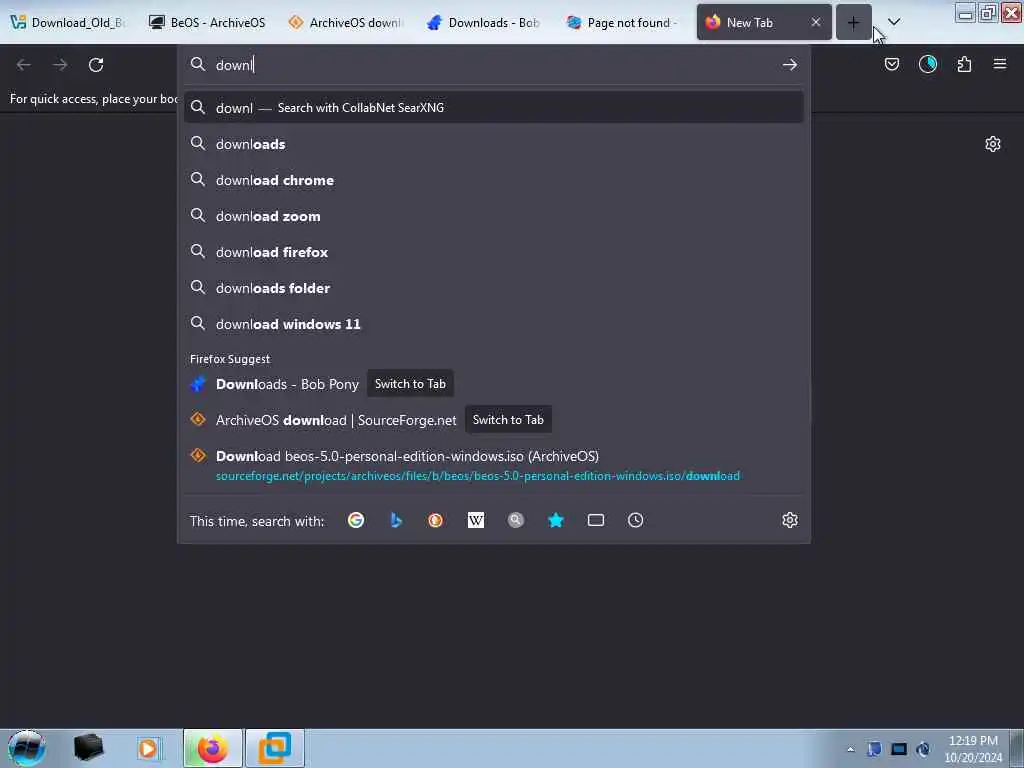Show hidden system tray icons arrow
The width and height of the screenshot is (1024, 768).
pos(850,749)
